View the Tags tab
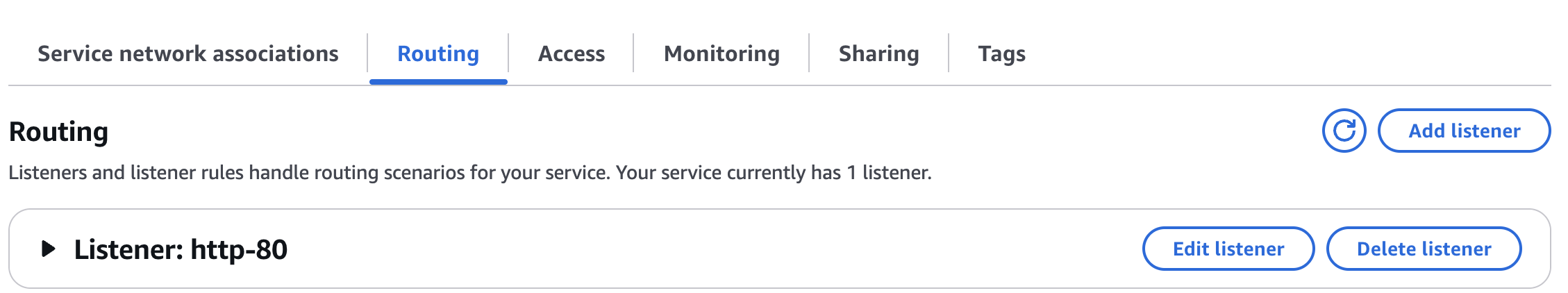The height and width of the screenshot is (293, 1568). 1002,53
